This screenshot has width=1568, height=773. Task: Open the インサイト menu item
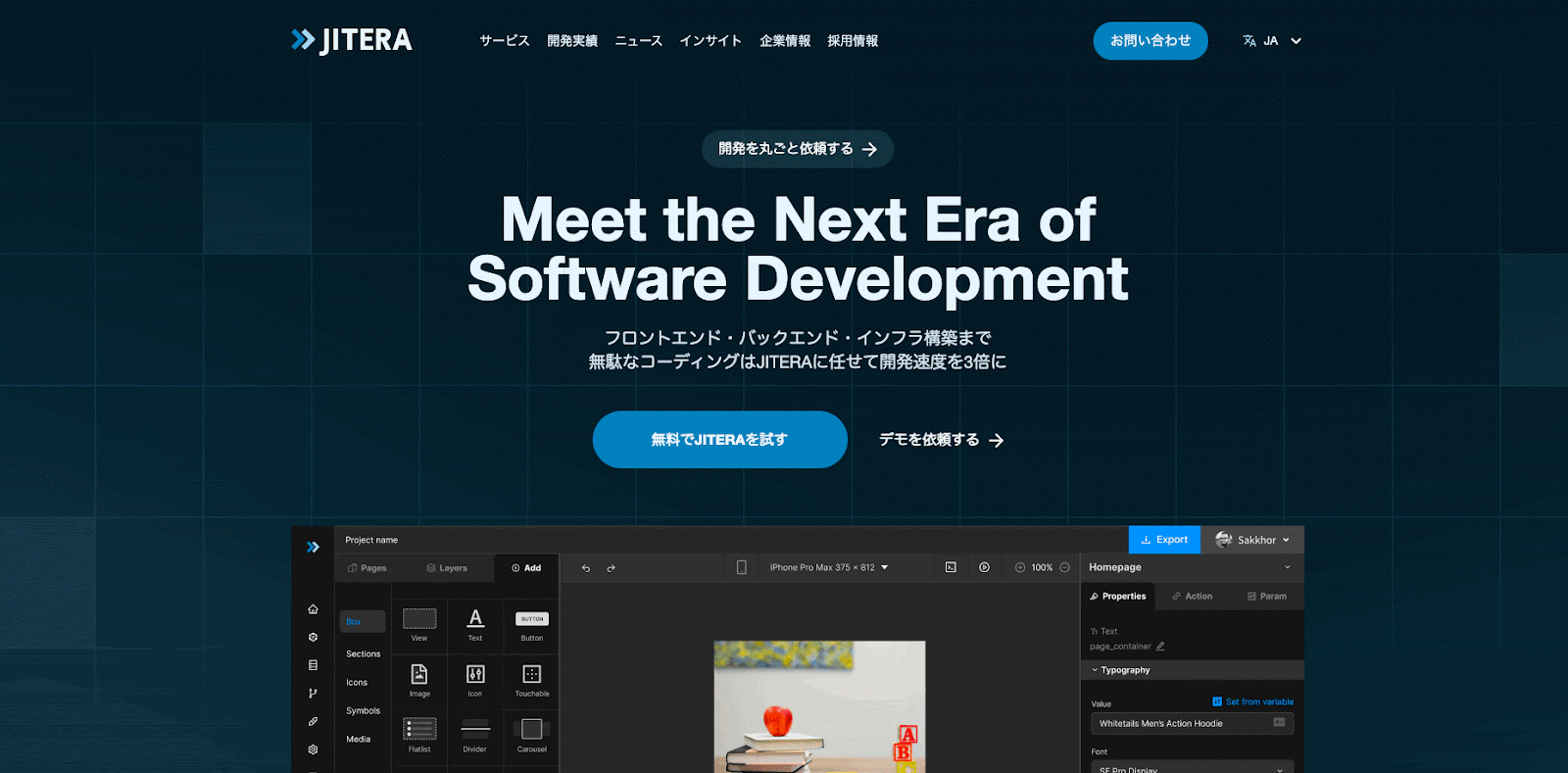710,41
